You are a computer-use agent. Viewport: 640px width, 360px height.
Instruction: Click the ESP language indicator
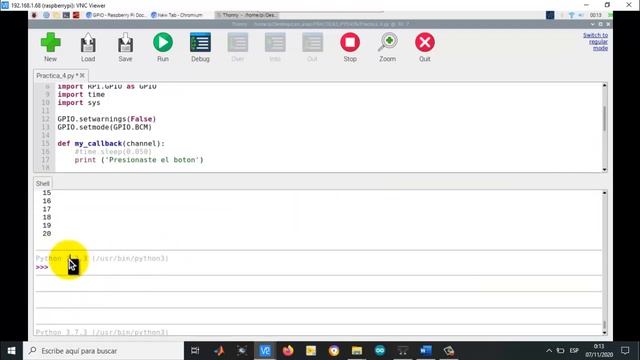[x=574, y=351]
